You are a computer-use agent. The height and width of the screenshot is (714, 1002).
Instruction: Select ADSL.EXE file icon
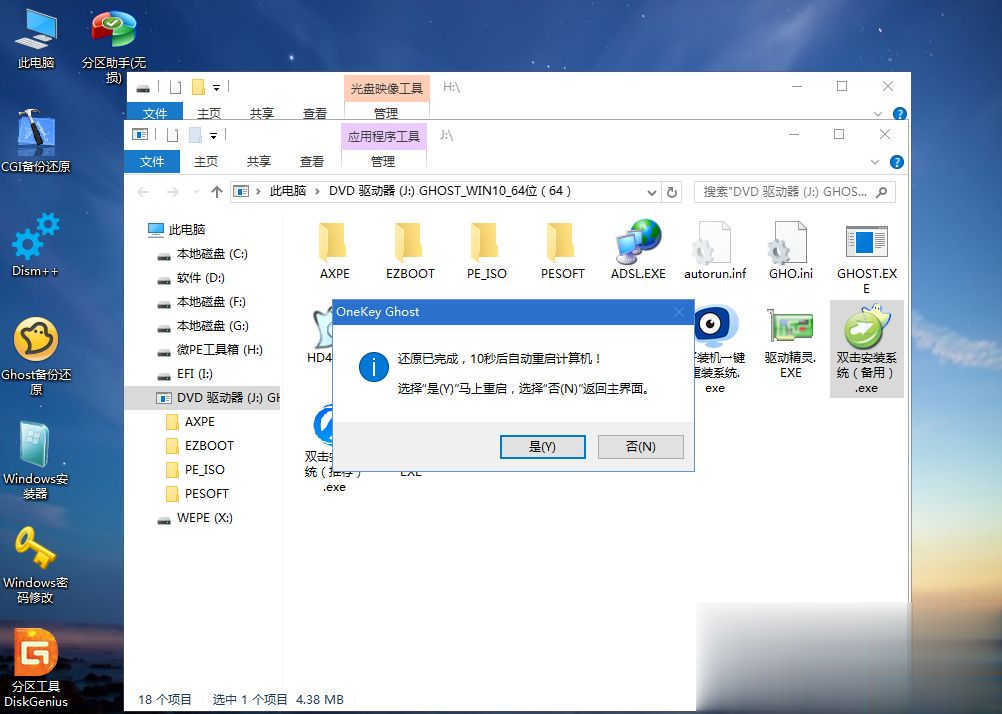[x=638, y=250]
